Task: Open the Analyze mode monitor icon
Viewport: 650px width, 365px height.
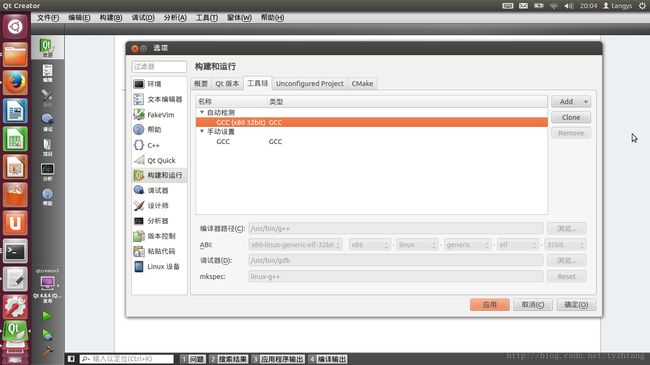Action: 47,171
